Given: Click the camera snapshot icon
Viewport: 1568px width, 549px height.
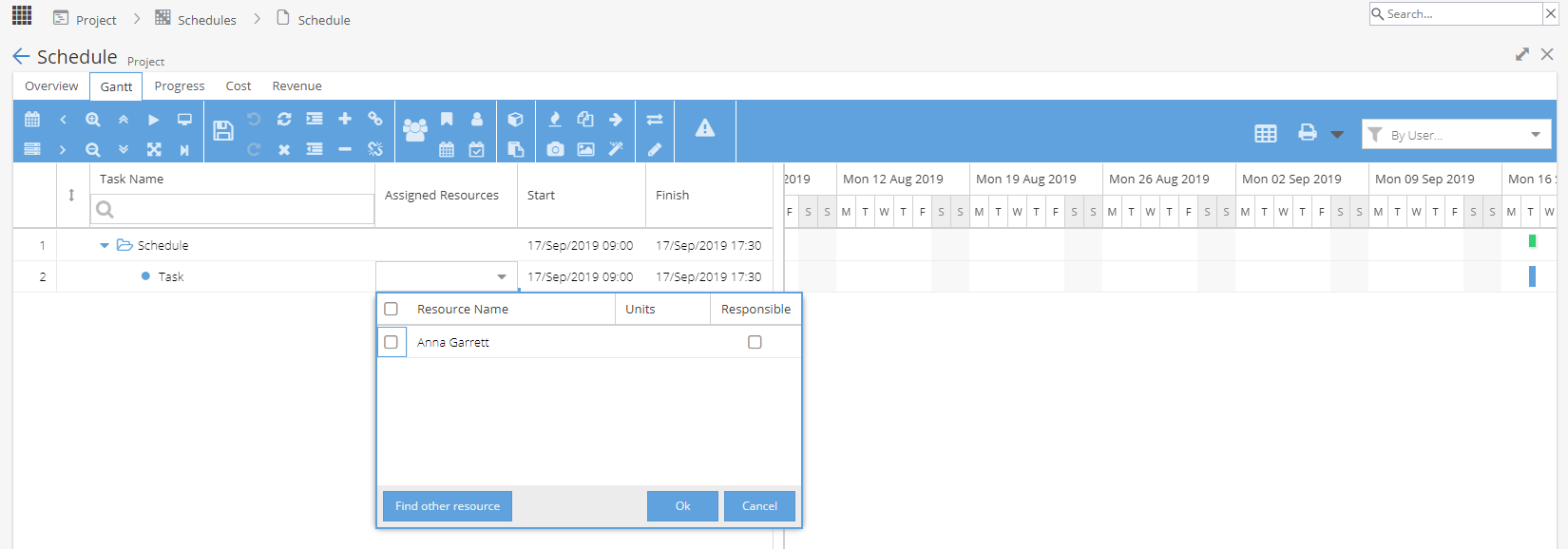Looking at the screenshot, I should (x=556, y=149).
